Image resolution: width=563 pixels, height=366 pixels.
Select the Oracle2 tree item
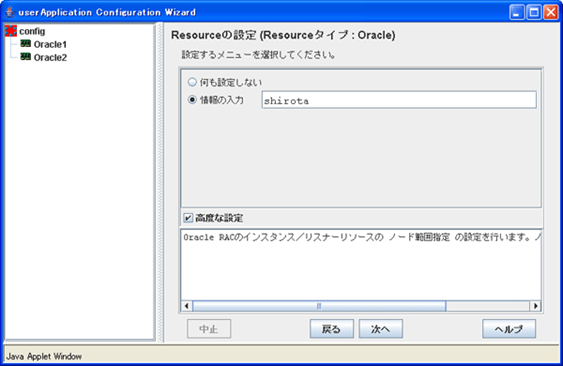(50, 57)
